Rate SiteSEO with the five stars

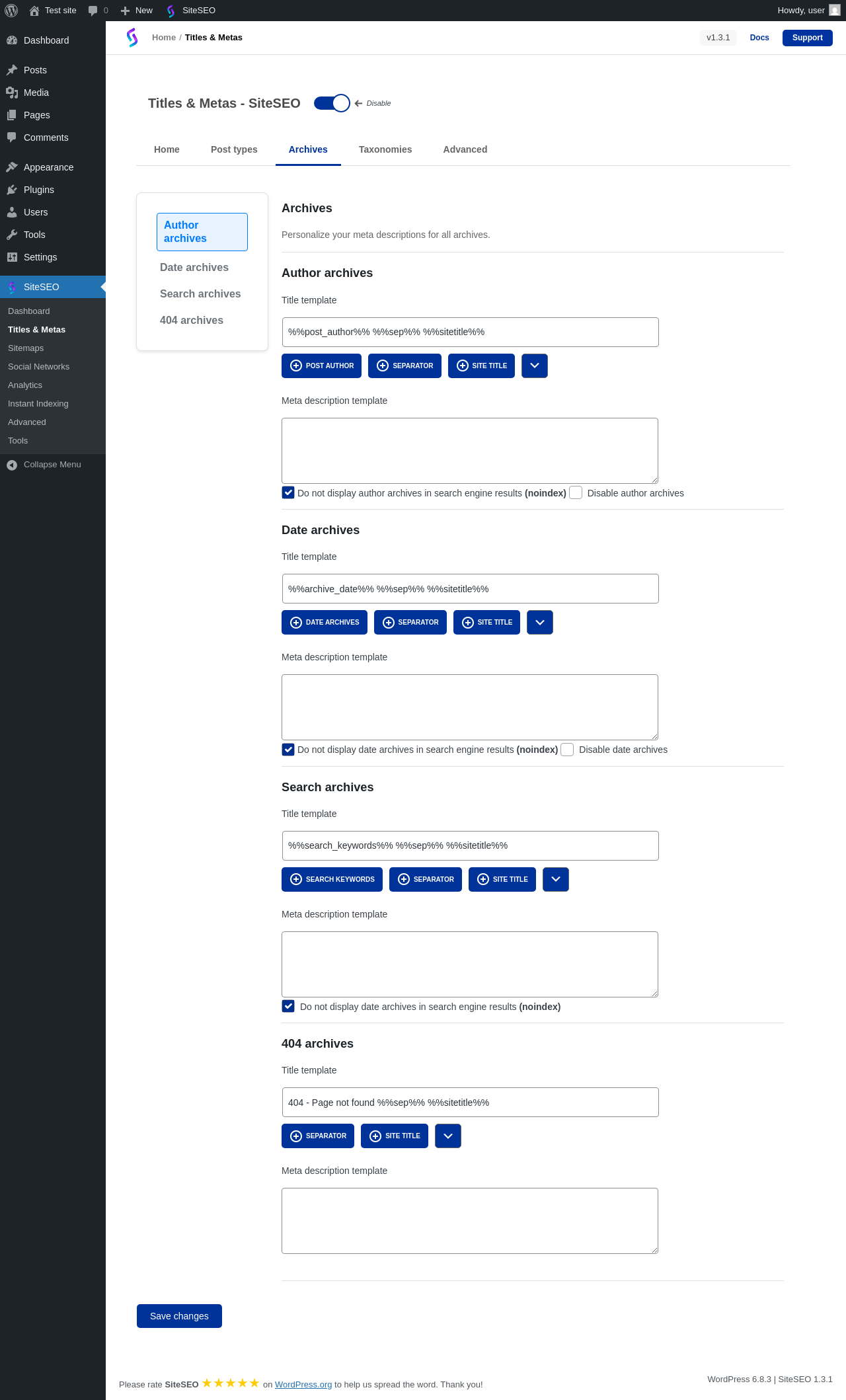click(x=231, y=1383)
